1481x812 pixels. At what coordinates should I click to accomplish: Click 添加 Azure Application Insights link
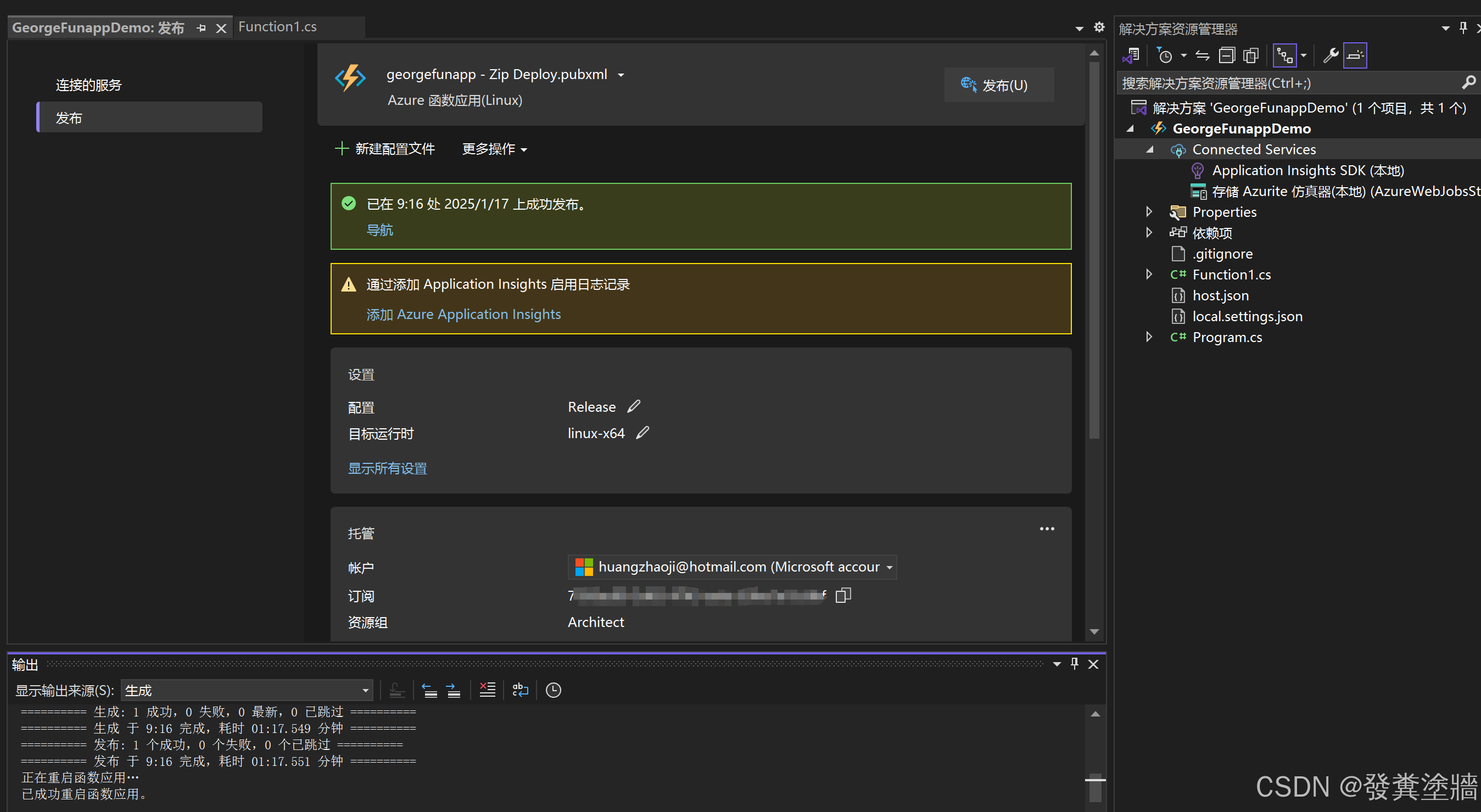pyautogui.click(x=463, y=315)
